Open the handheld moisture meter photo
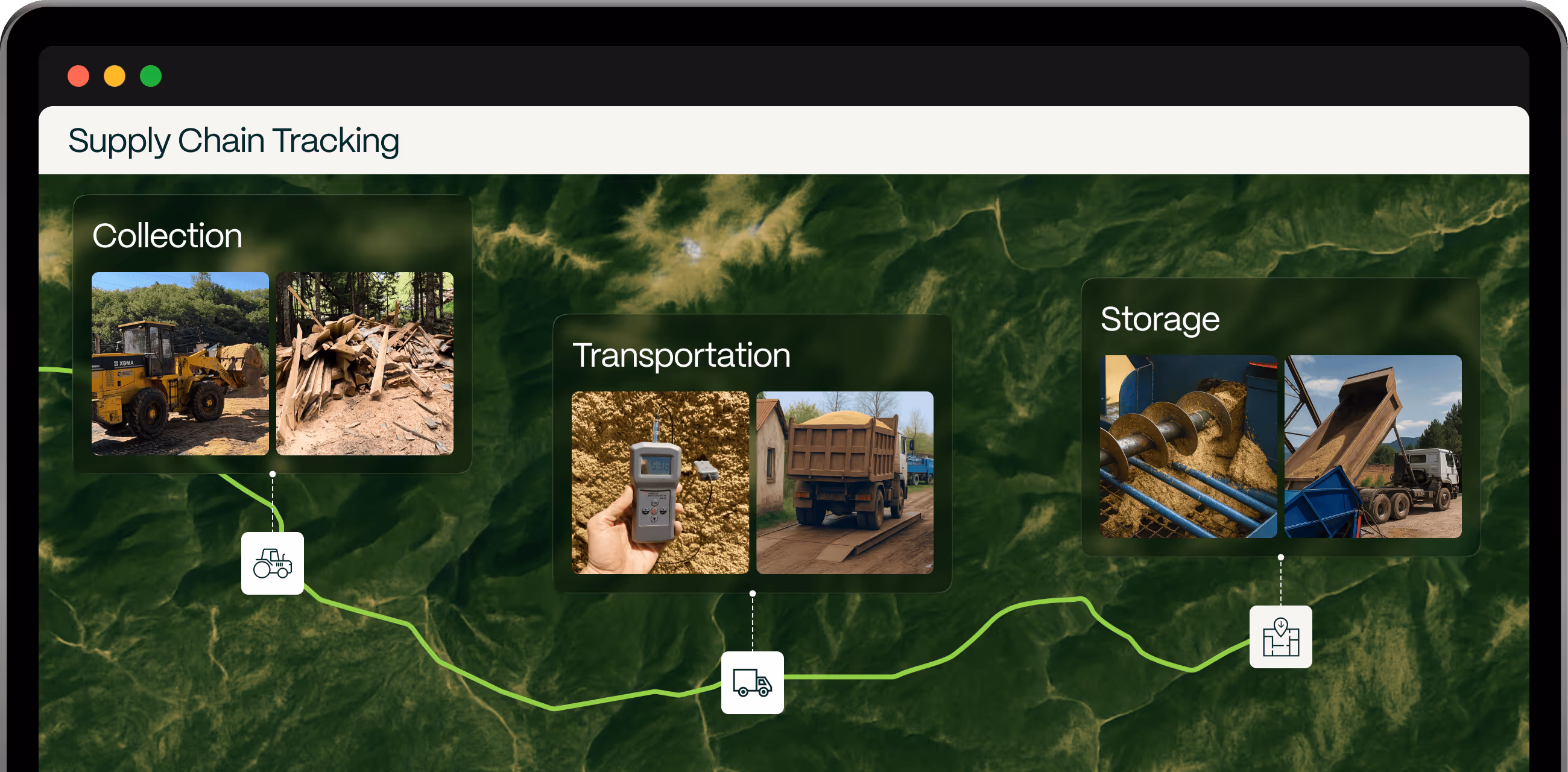The height and width of the screenshot is (772, 1568). [x=660, y=483]
